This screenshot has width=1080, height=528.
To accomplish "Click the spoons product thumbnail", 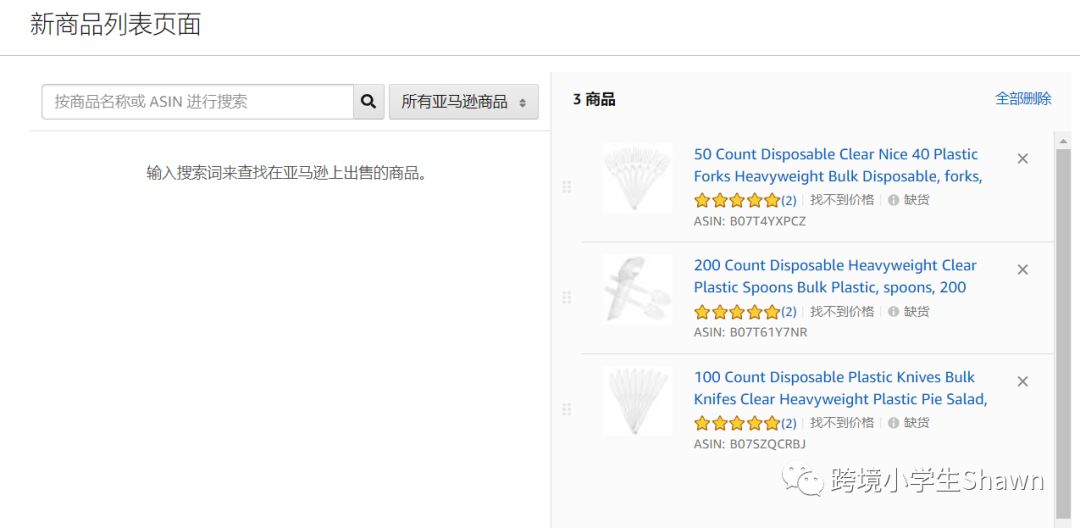I will pyautogui.click(x=638, y=289).
